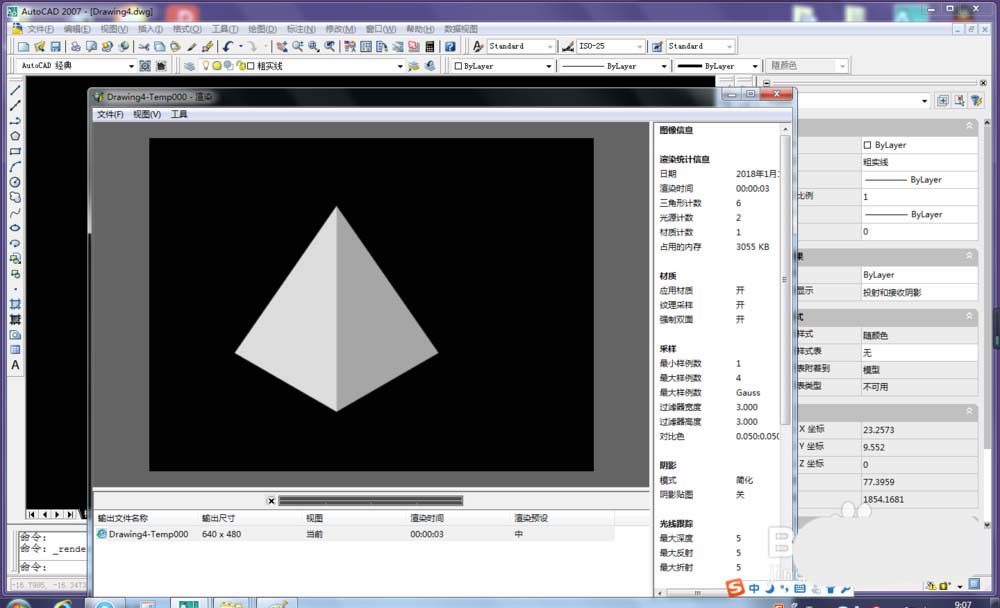Open the Layer Properties Manager icon
Screen dimensions: 1000x608
[x=189, y=66]
